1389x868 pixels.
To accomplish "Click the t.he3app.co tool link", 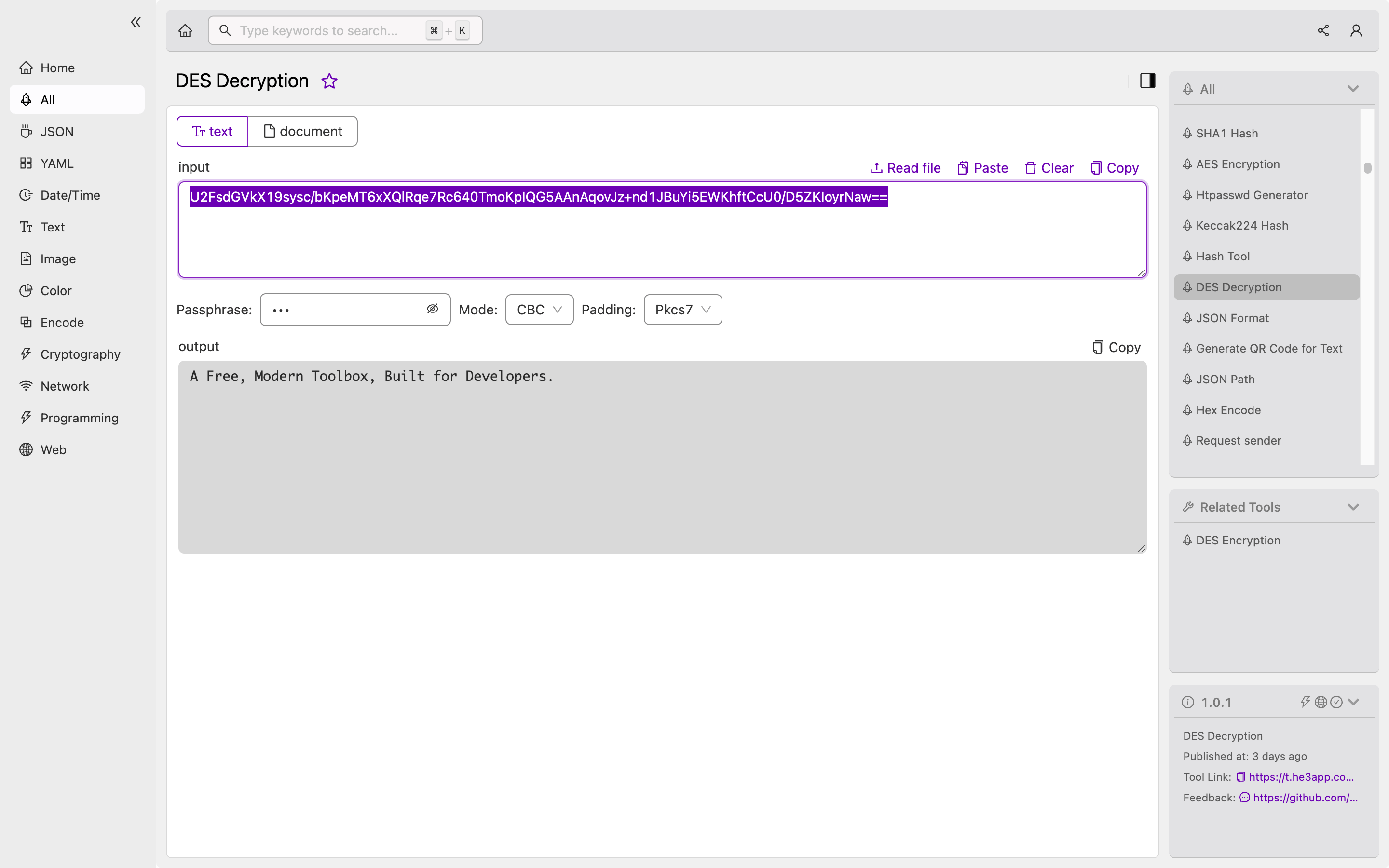I will click(1301, 777).
